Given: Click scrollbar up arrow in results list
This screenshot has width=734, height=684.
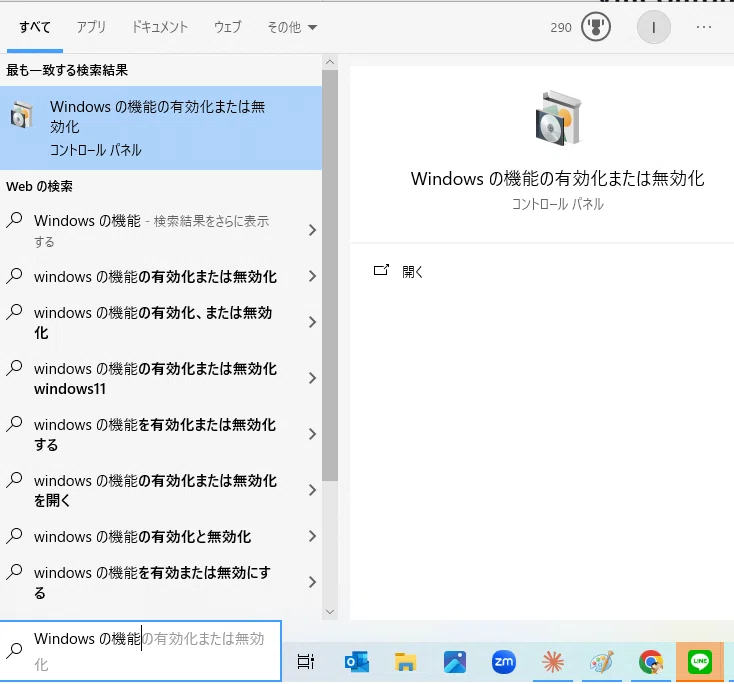Looking at the screenshot, I should (330, 62).
